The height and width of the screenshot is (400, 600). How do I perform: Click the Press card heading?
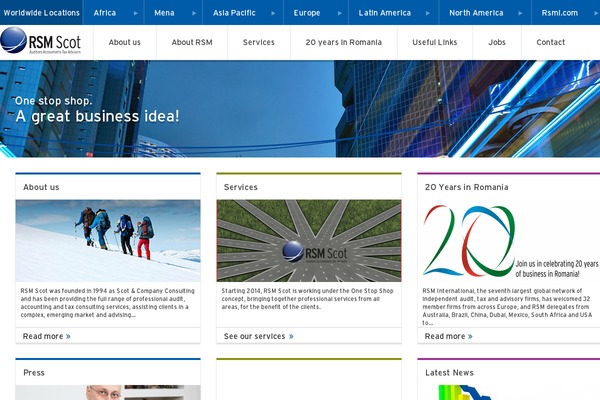34,373
